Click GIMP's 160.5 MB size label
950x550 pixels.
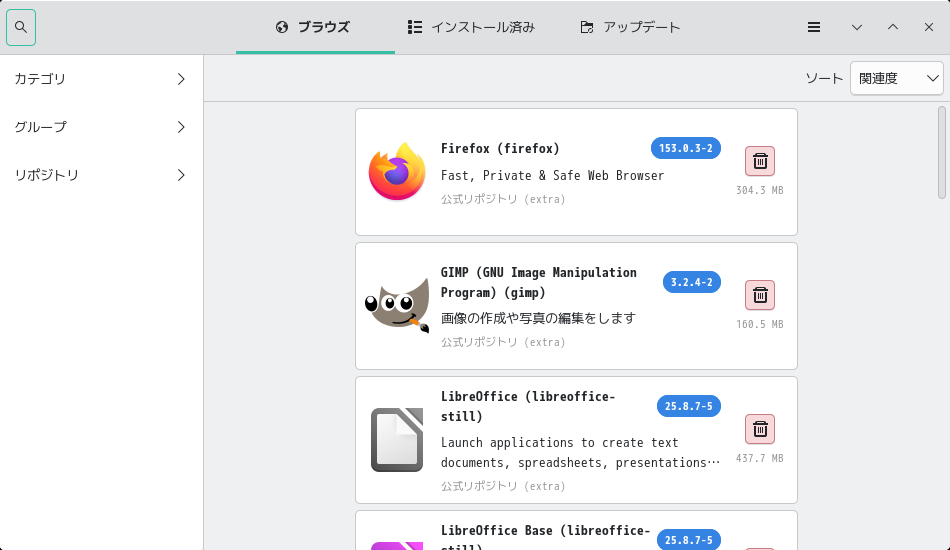tap(760, 324)
